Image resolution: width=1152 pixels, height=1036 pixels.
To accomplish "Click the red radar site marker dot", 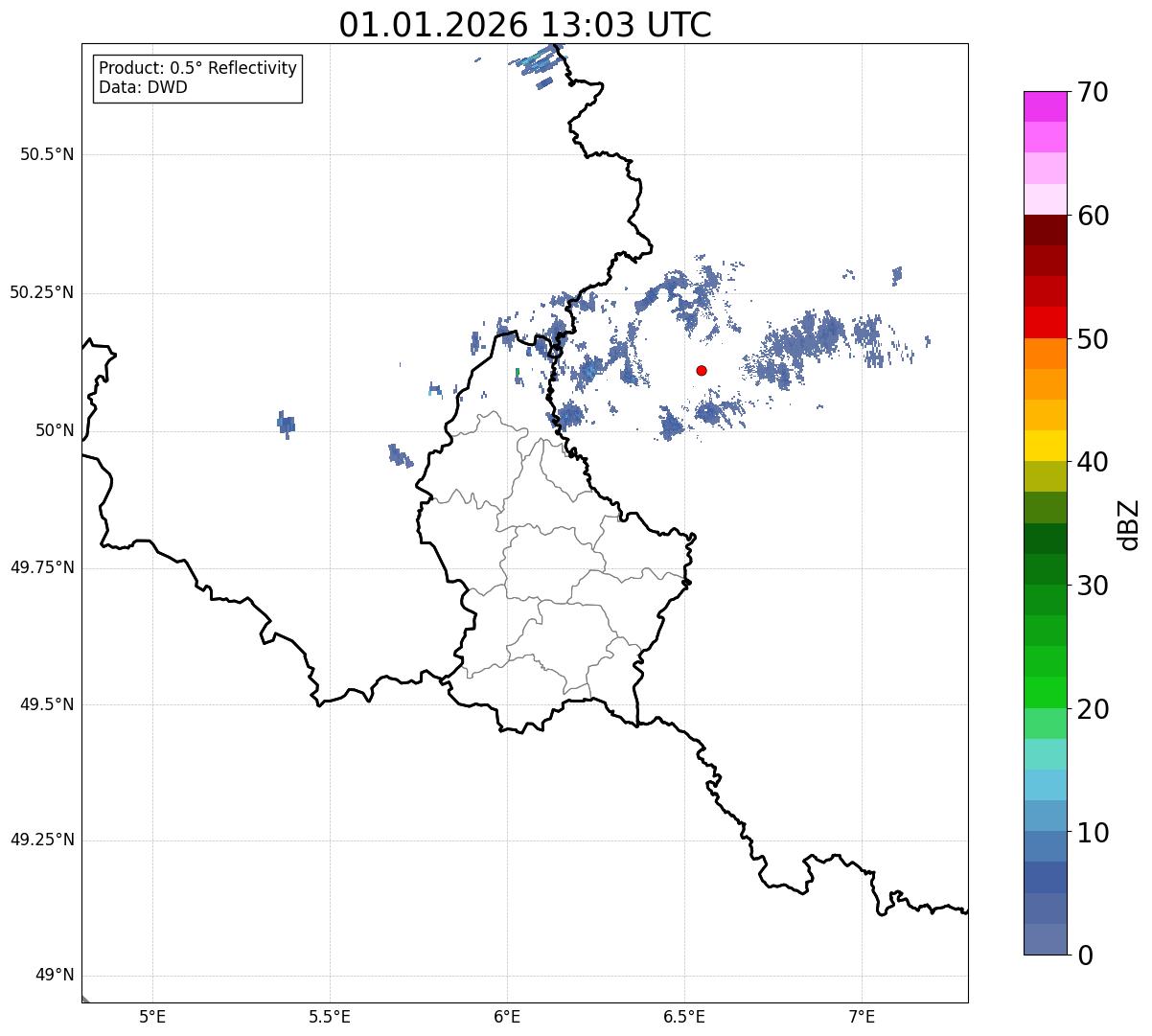I will point(702,371).
